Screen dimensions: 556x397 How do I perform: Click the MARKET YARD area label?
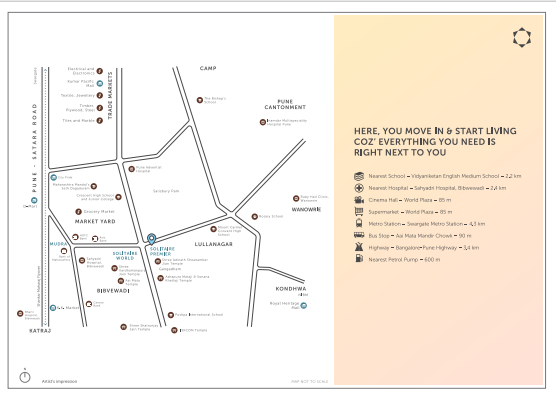(x=95, y=221)
